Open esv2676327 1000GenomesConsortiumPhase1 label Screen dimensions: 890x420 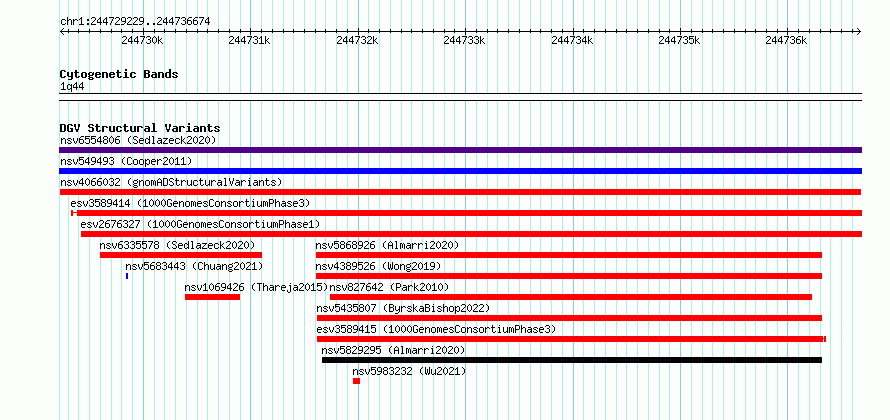[200, 224]
